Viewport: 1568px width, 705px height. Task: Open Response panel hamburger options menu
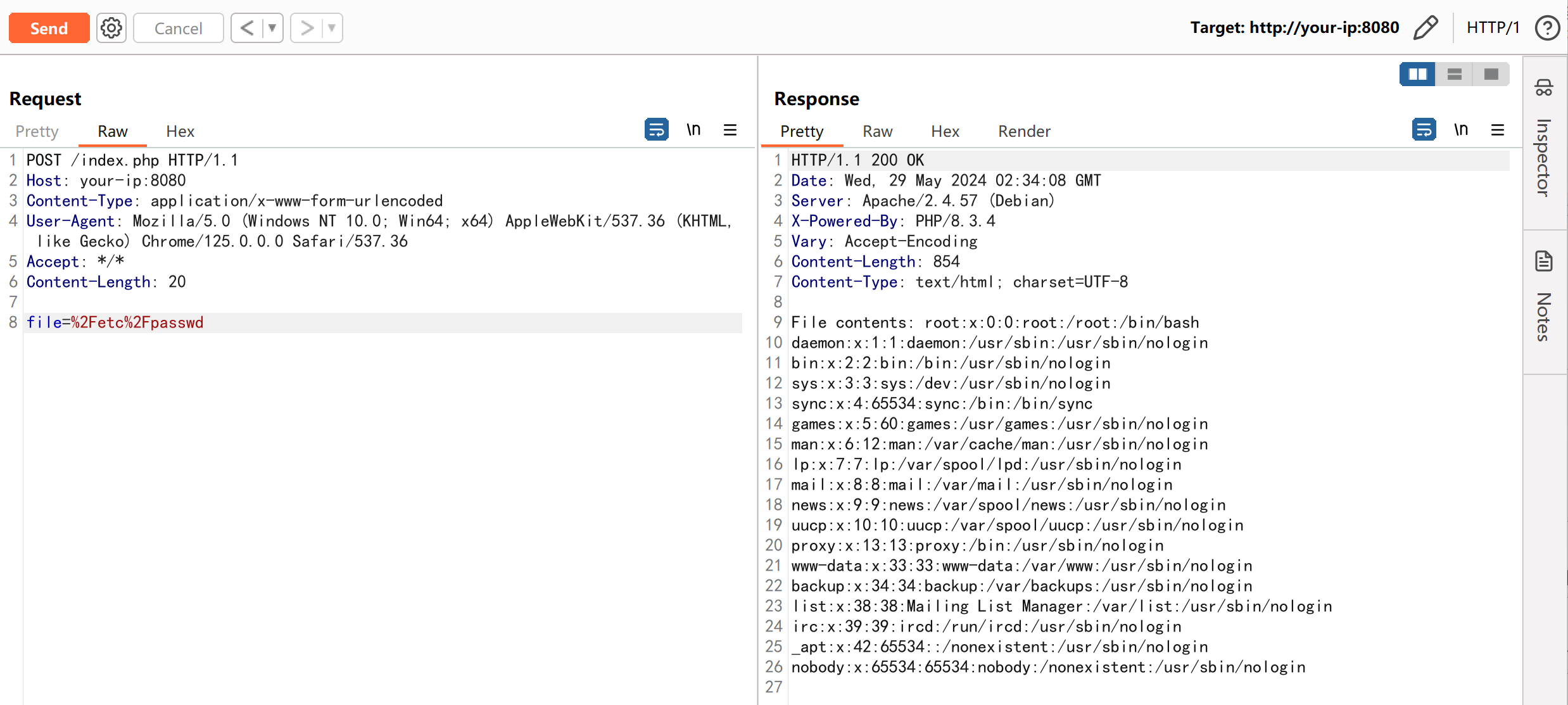pyautogui.click(x=1498, y=130)
